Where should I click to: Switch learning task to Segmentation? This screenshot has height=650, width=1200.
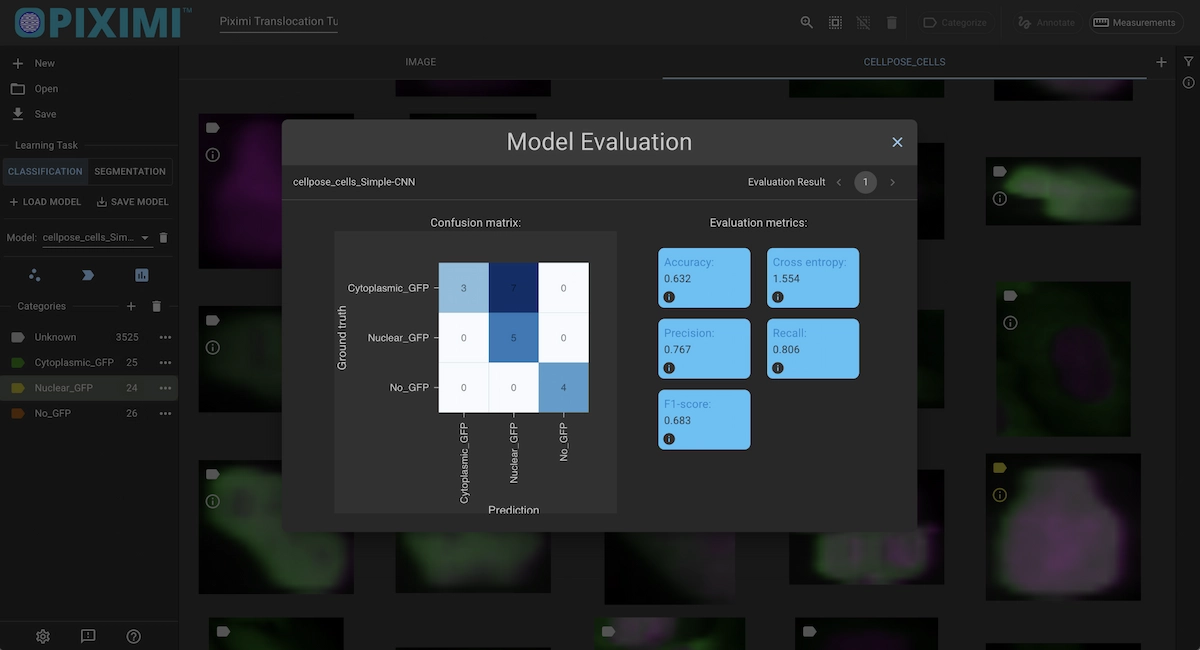click(x=130, y=172)
